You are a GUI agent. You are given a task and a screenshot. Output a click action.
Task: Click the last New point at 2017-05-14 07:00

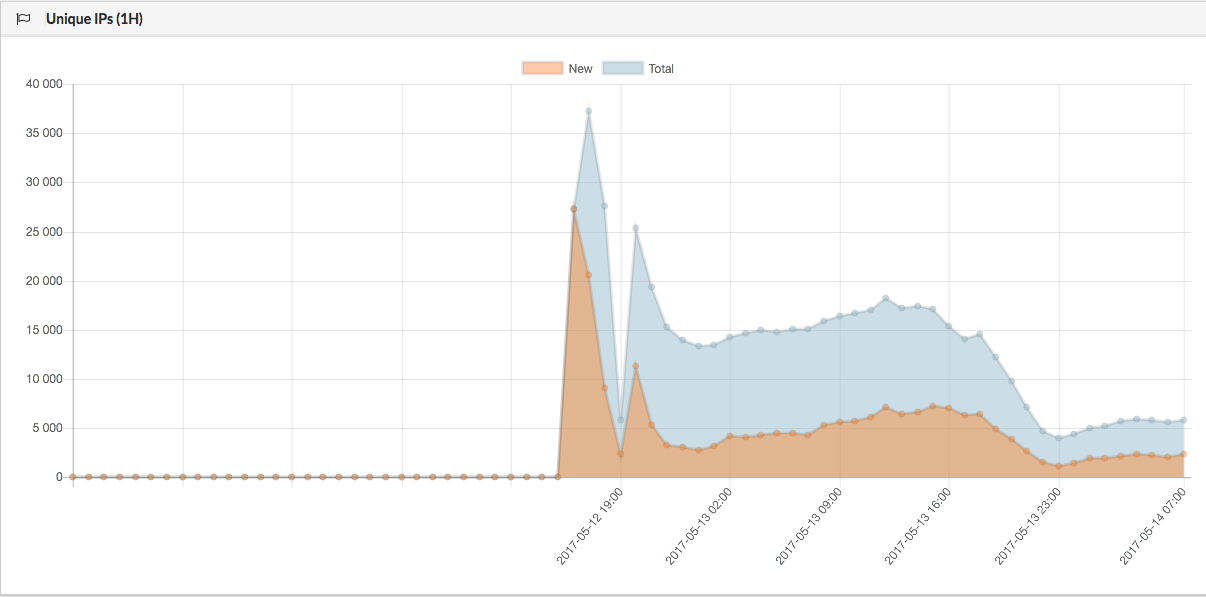pyautogui.click(x=1183, y=454)
